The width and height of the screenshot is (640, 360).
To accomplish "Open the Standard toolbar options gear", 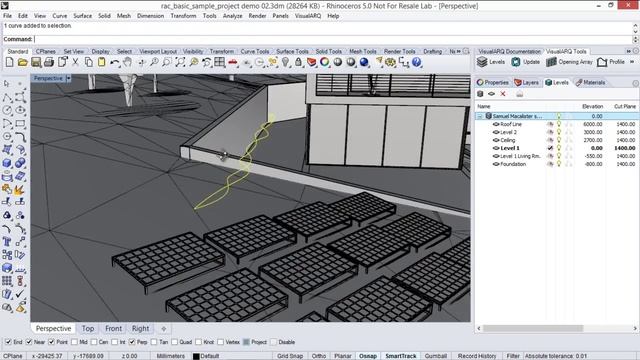I will pyautogui.click(x=466, y=51).
